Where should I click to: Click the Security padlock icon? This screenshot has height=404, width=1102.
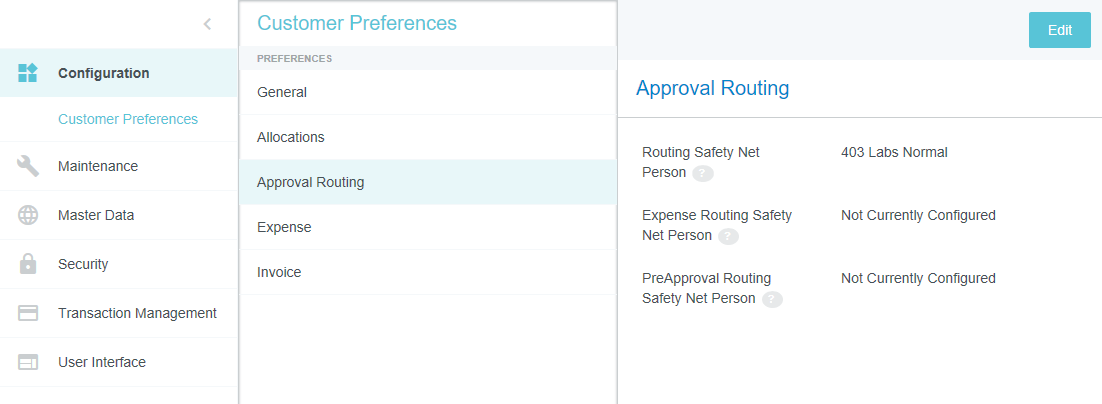pyautogui.click(x=28, y=264)
